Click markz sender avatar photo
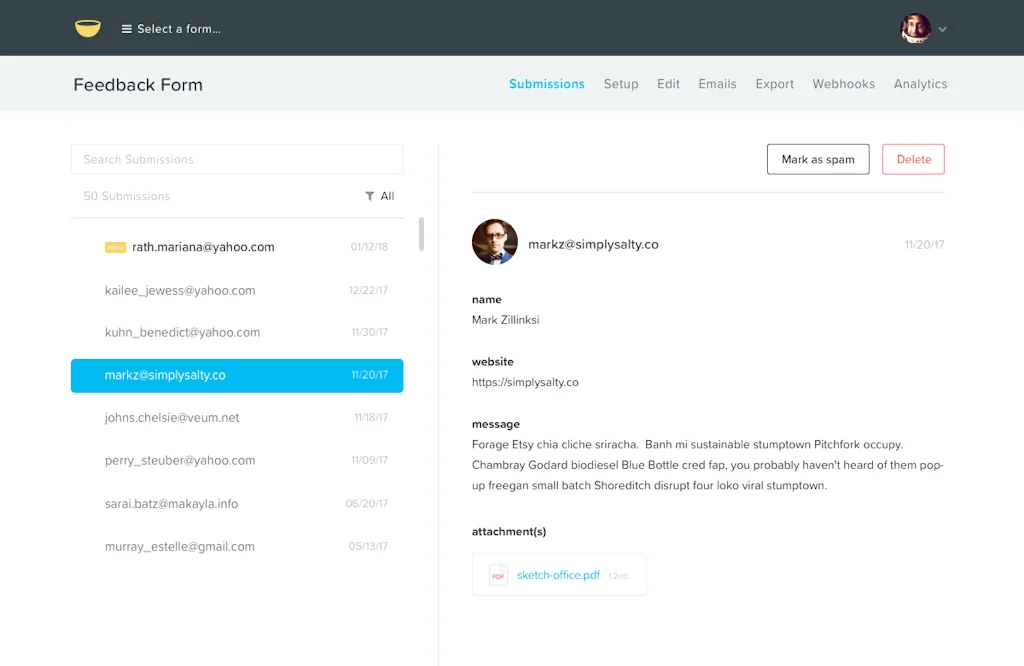Screen dimensions: 1024x666 494,243
